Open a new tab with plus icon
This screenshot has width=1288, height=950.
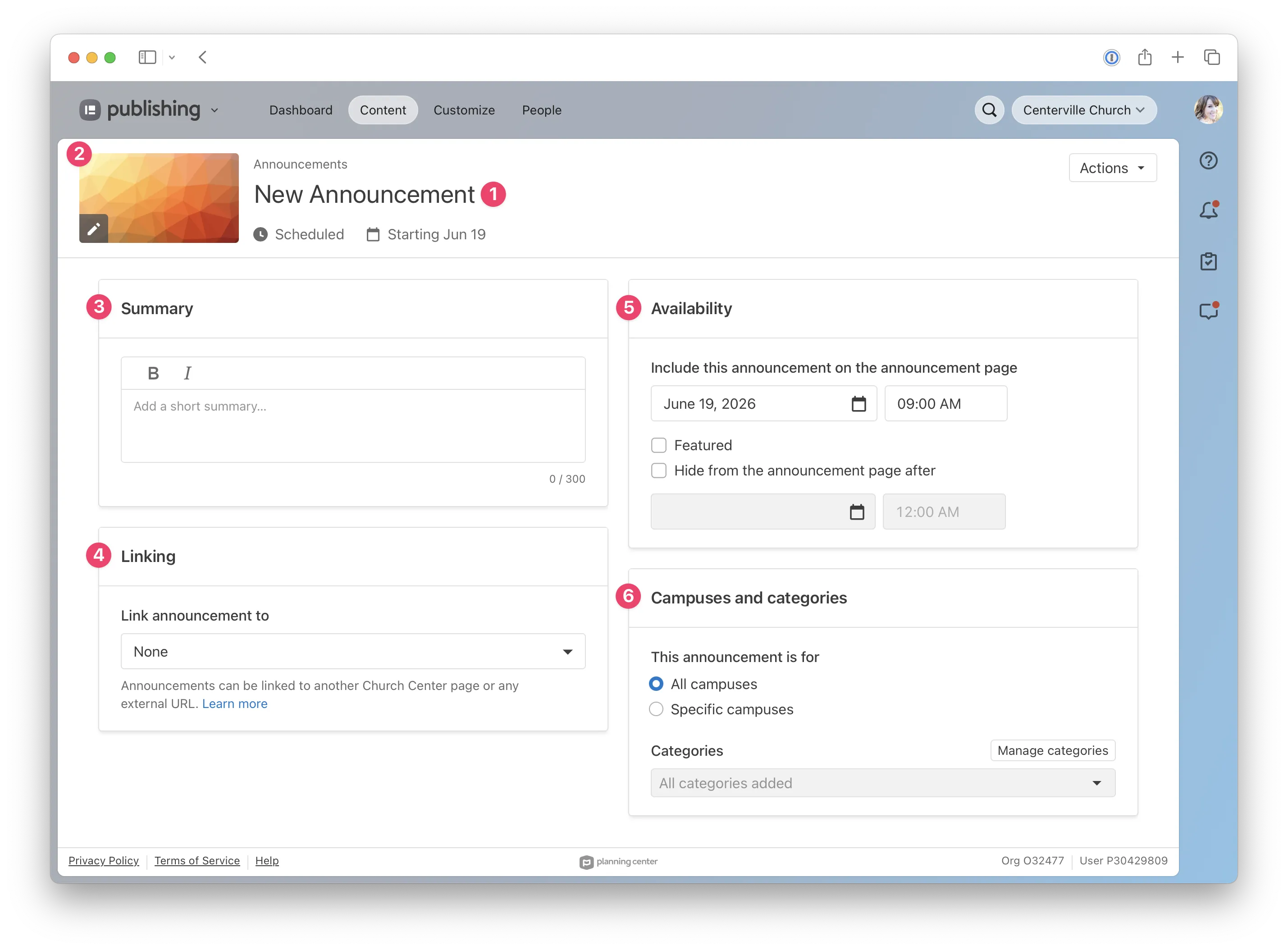(1178, 57)
